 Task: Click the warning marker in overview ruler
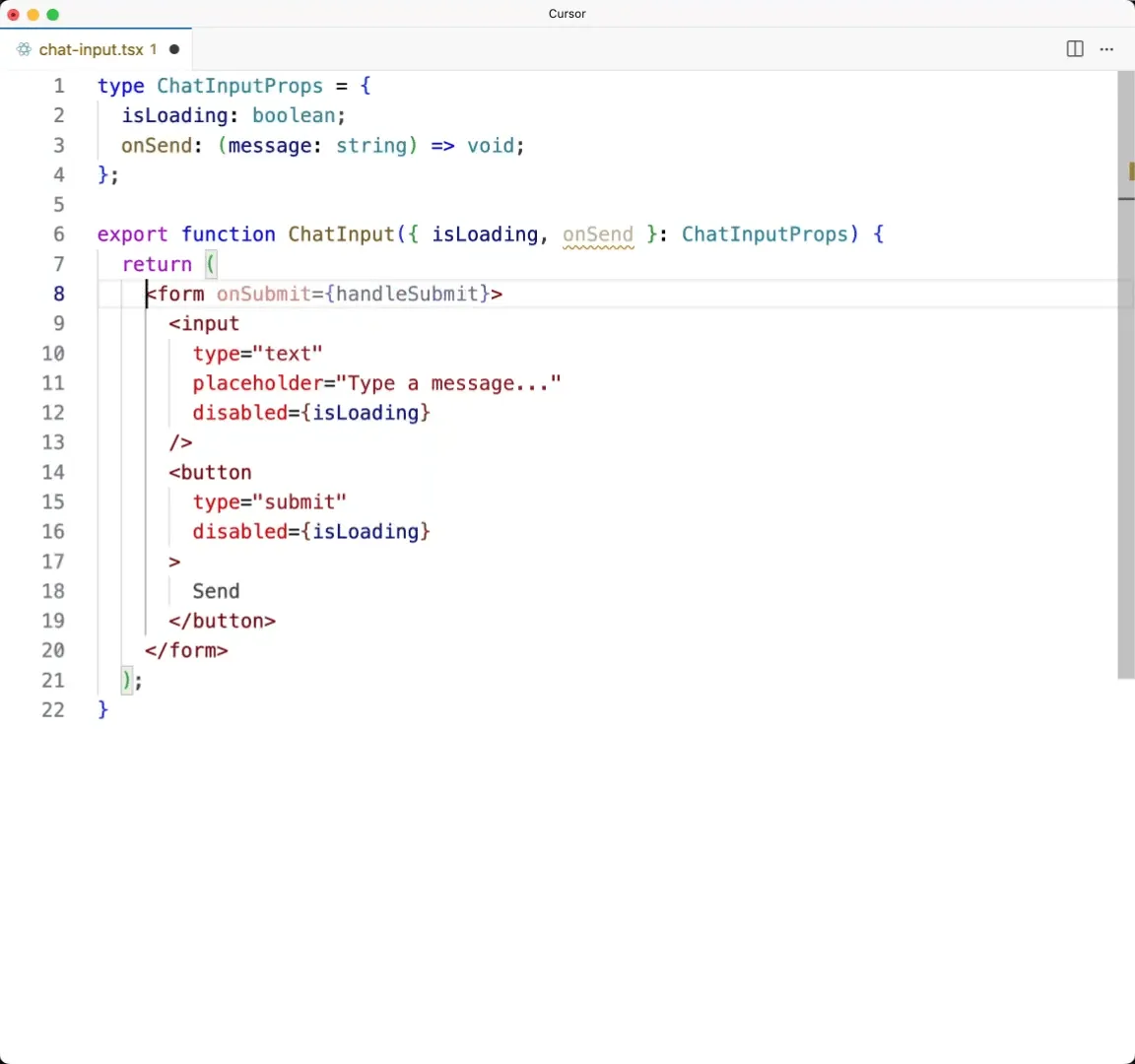1131,171
